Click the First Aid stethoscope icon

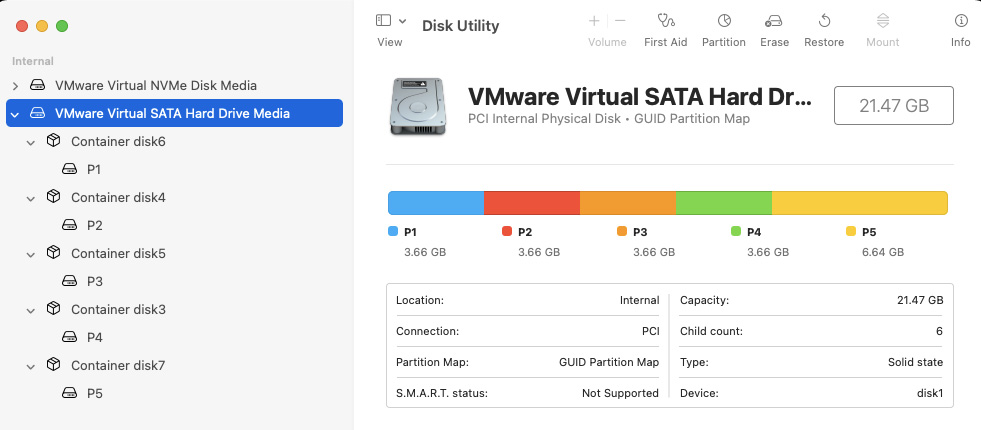point(665,21)
